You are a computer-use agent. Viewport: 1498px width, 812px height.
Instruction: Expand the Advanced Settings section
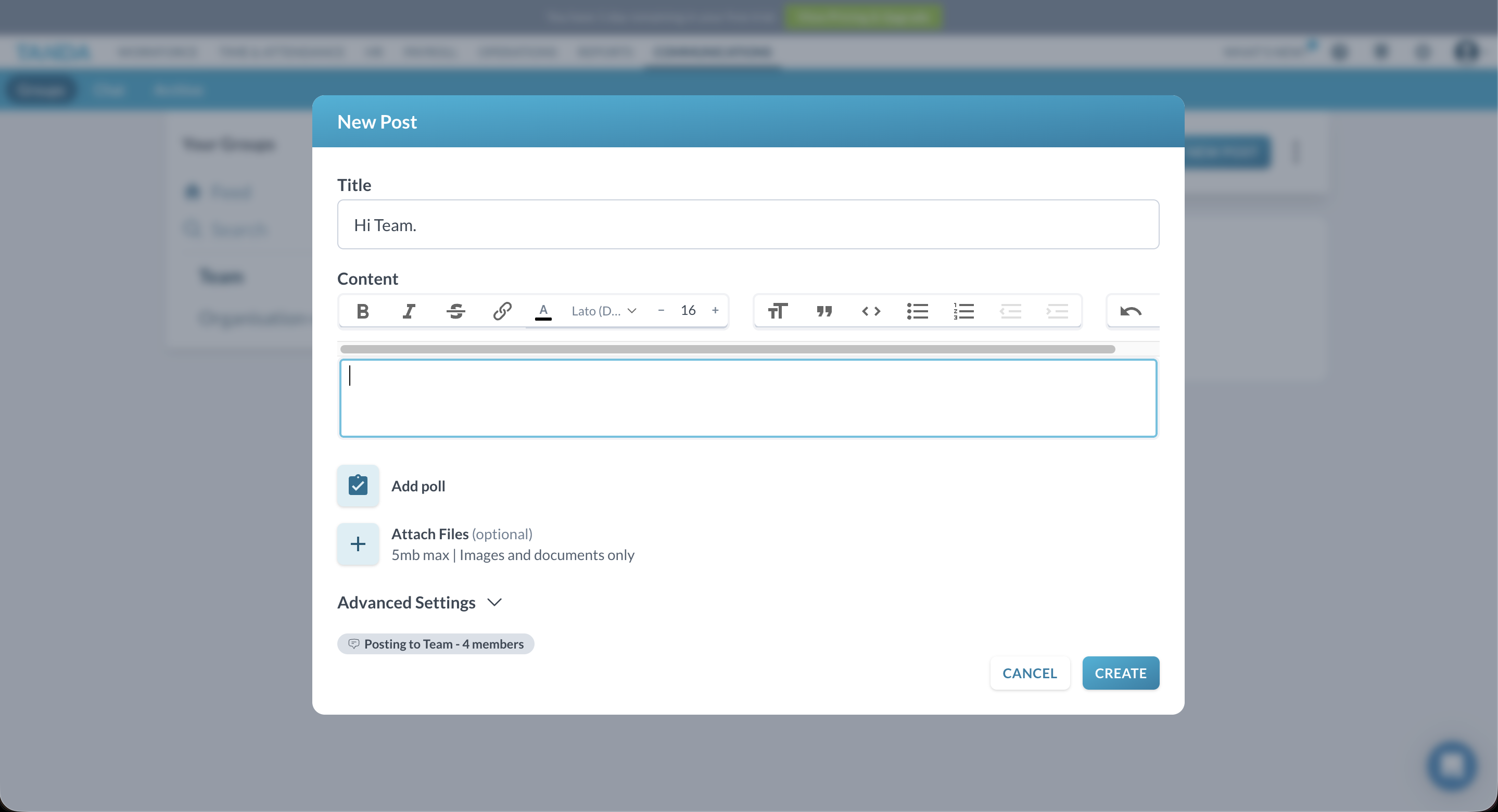[421, 603]
